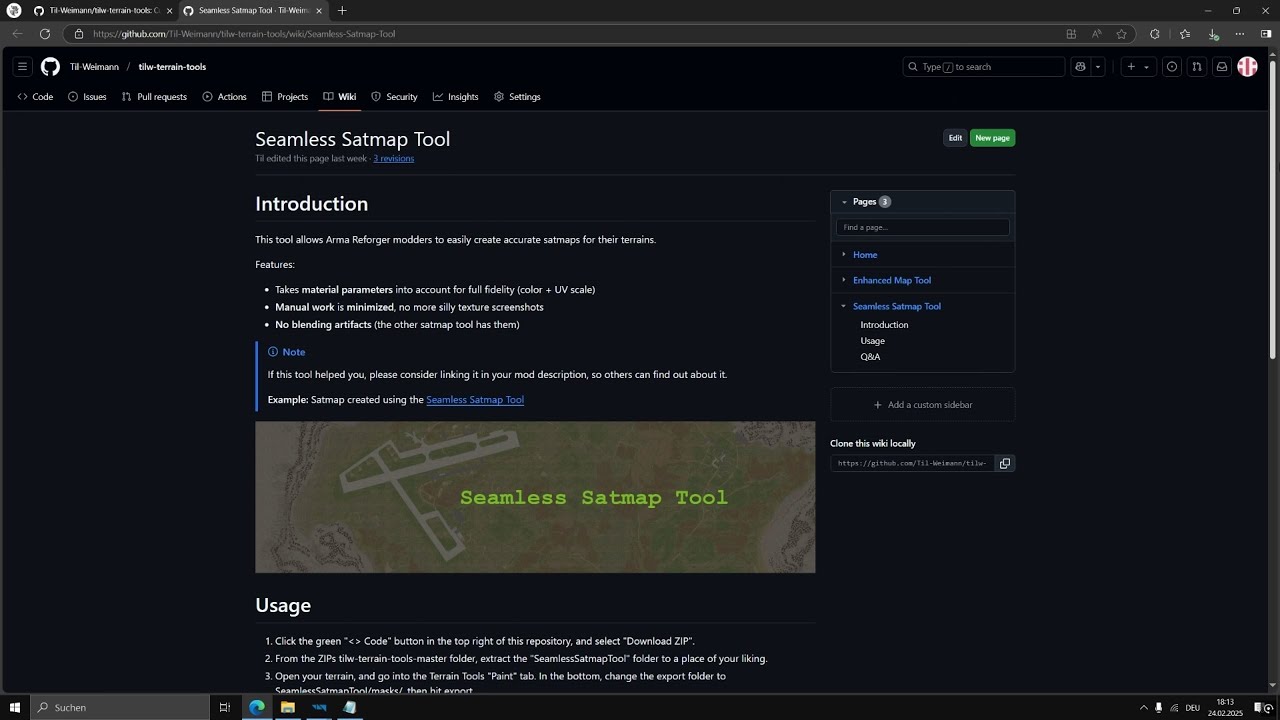Click the Read aloud icon in address bar

click(x=1096, y=34)
